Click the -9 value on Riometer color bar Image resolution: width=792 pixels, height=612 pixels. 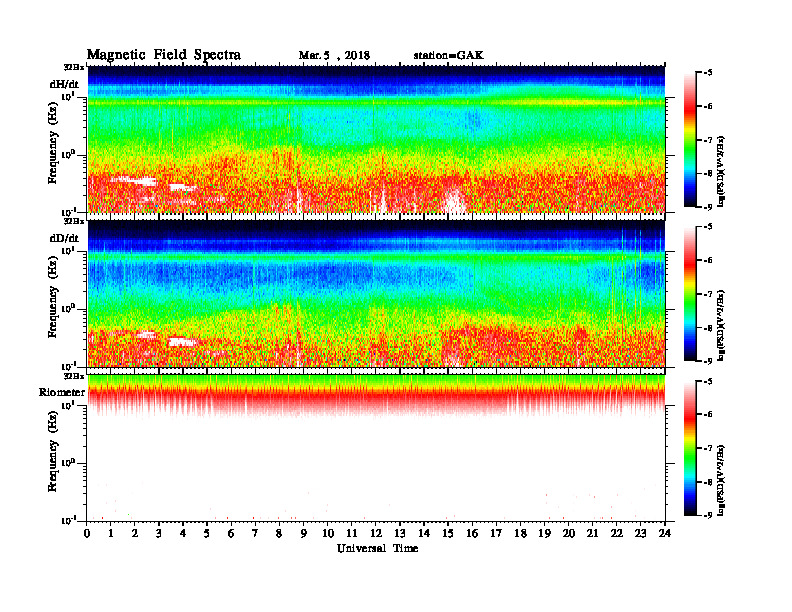click(708, 515)
